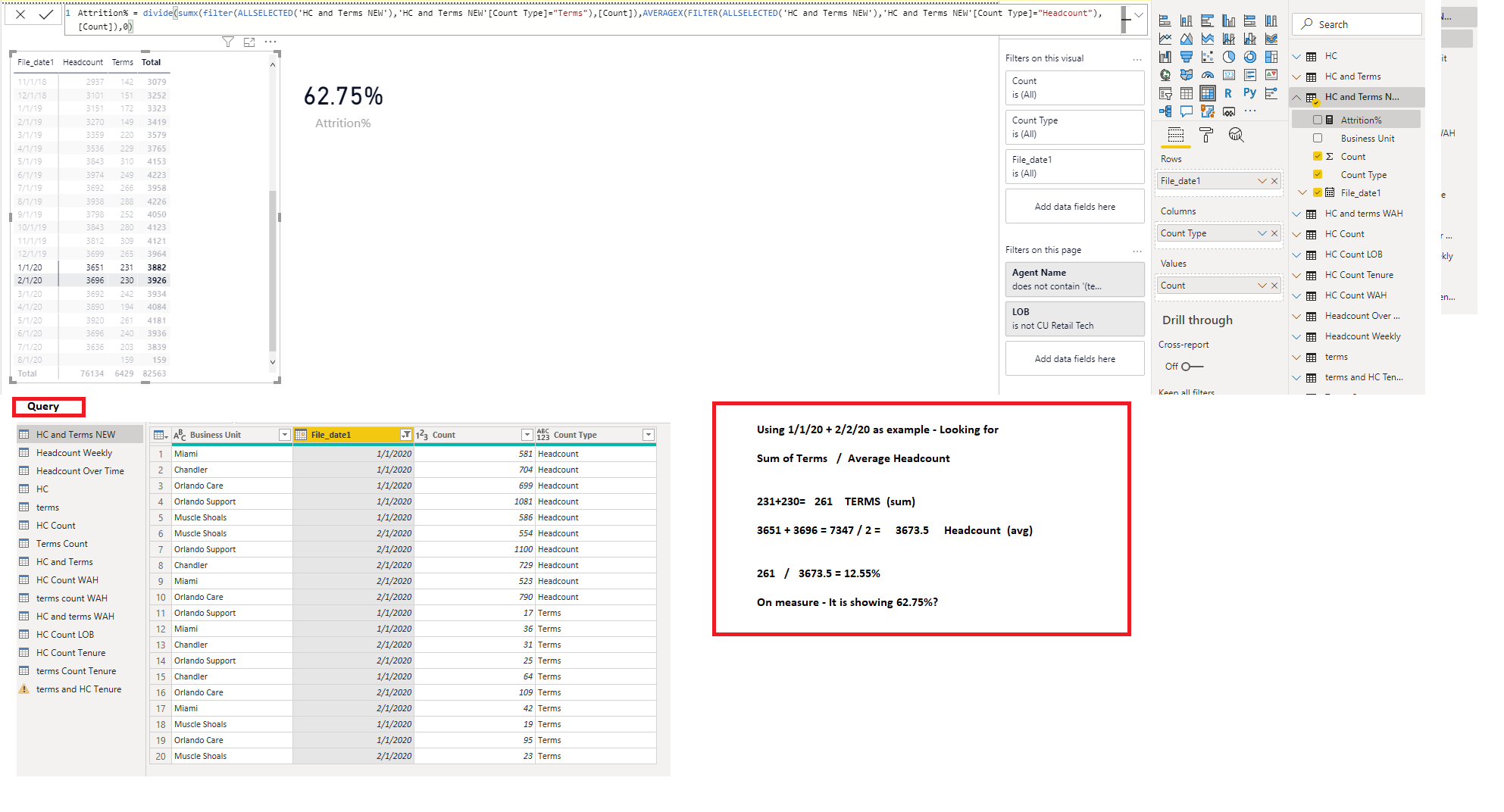Image resolution: width=1504 pixels, height=812 pixels.
Task: Choose the slicer visual
Action: tap(1165, 93)
